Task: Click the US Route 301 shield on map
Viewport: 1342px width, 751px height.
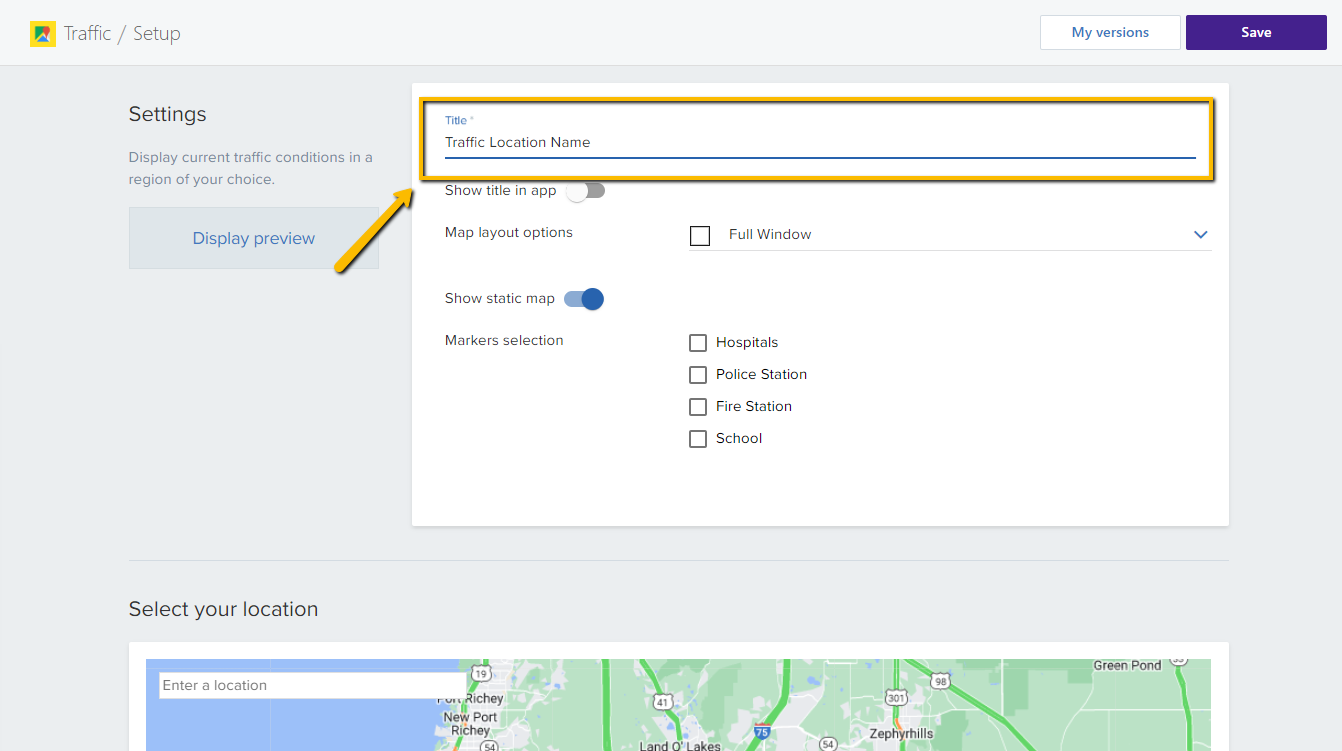Action: (896, 697)
